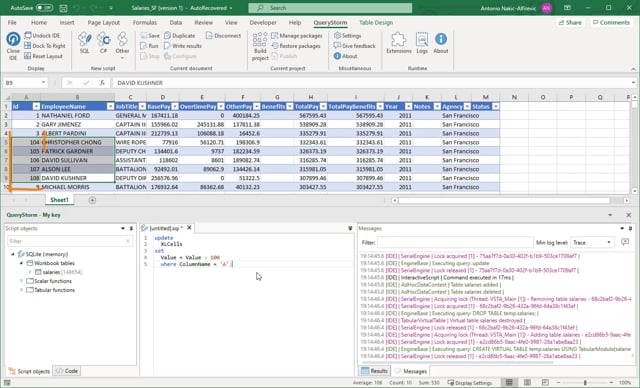Switch to the Code bottom tab

(x=67, y=371)
